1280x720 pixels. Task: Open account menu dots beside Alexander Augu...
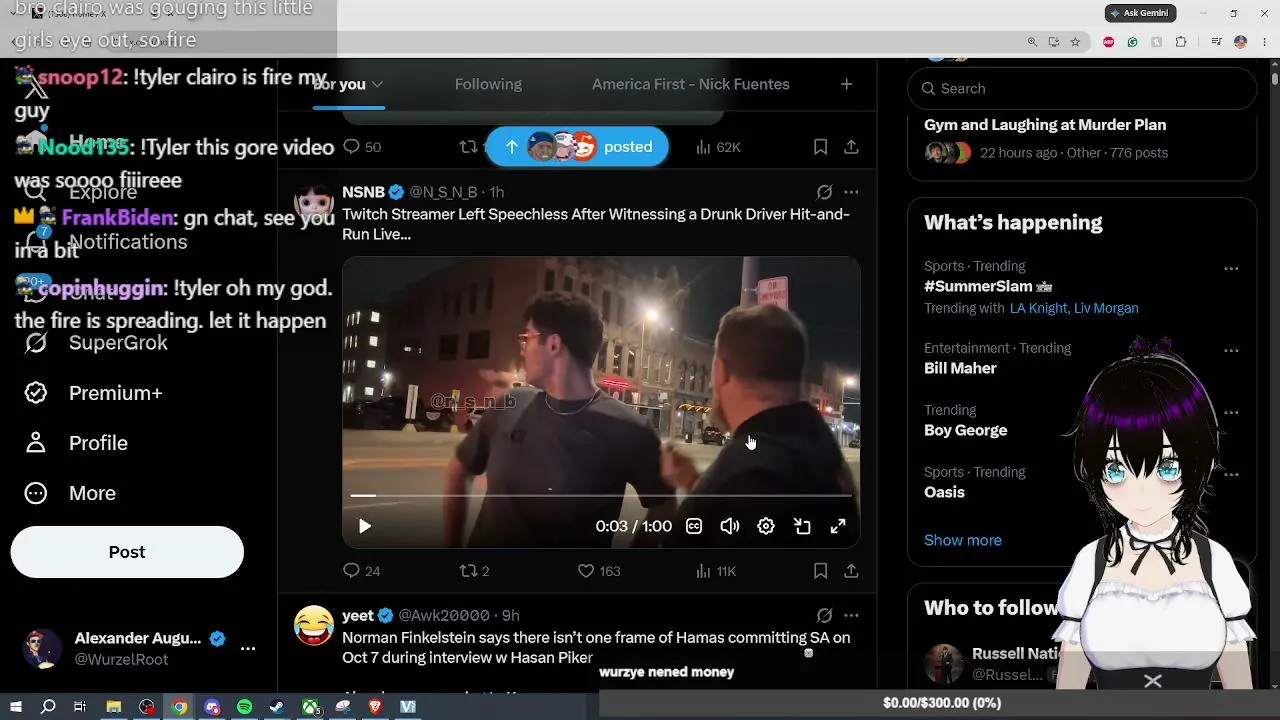[x=248, y=648]
